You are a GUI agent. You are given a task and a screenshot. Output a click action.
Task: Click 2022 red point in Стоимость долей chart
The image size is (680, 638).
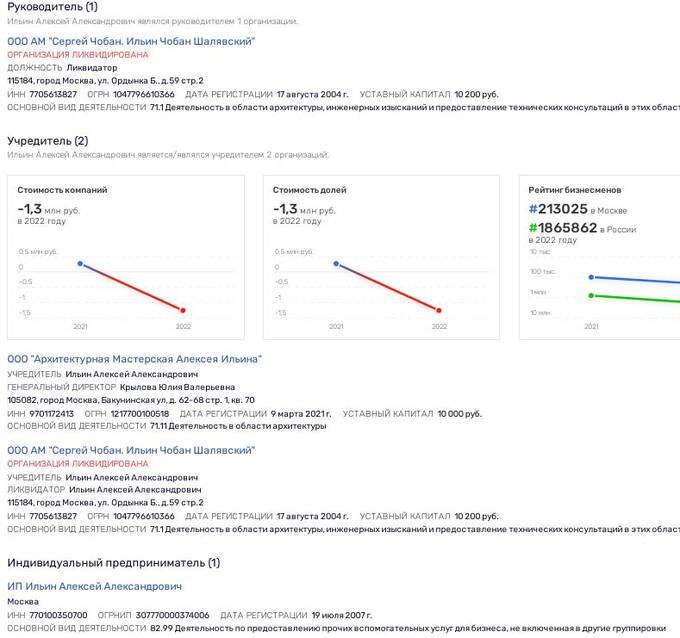pyautogui.click(x=438, y=310)
